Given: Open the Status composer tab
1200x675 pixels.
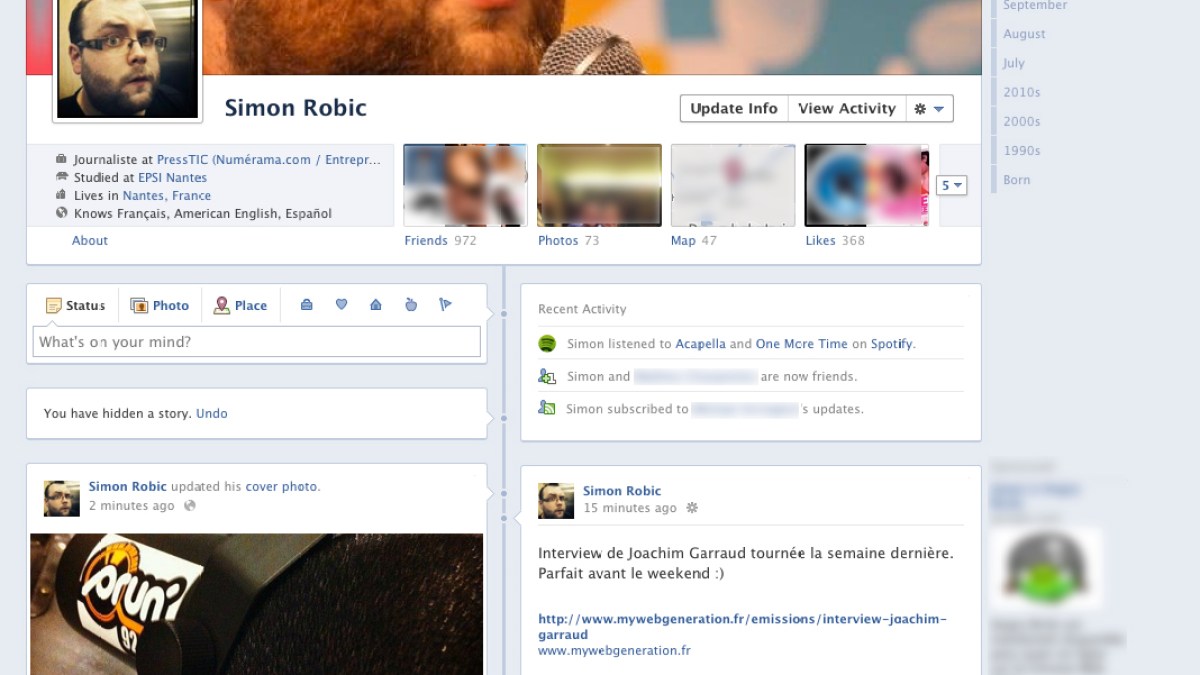Looking at the screenshot, I should 75,306.
